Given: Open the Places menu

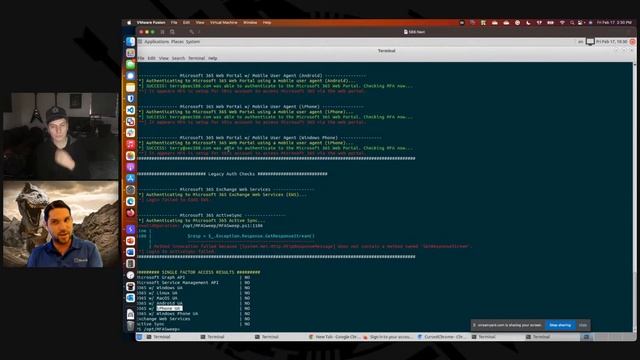Looking at the screenshot, I should click(177, 42).
